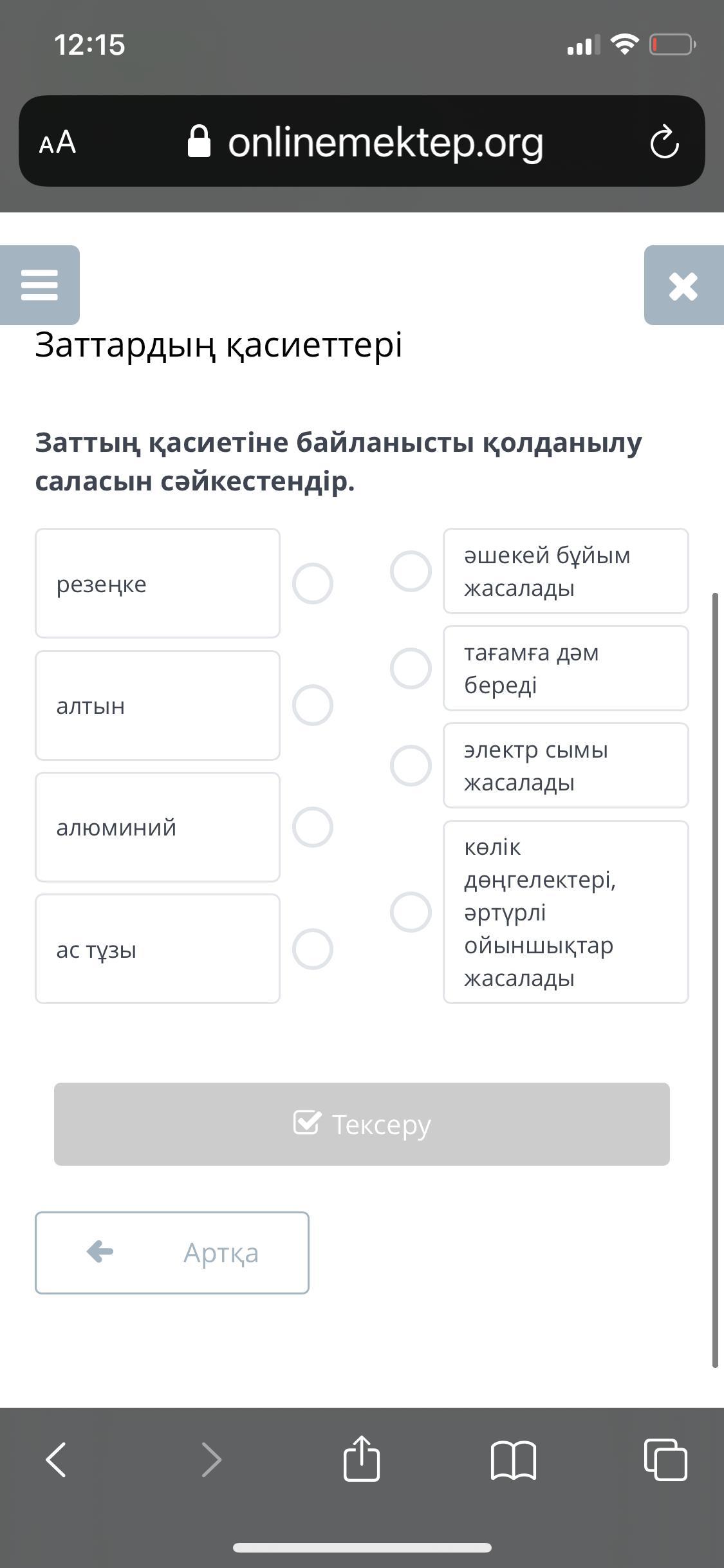Select the radio circle next to резеңке
The height and width of the screenshot is (1568, 724).
click(313, 584)
